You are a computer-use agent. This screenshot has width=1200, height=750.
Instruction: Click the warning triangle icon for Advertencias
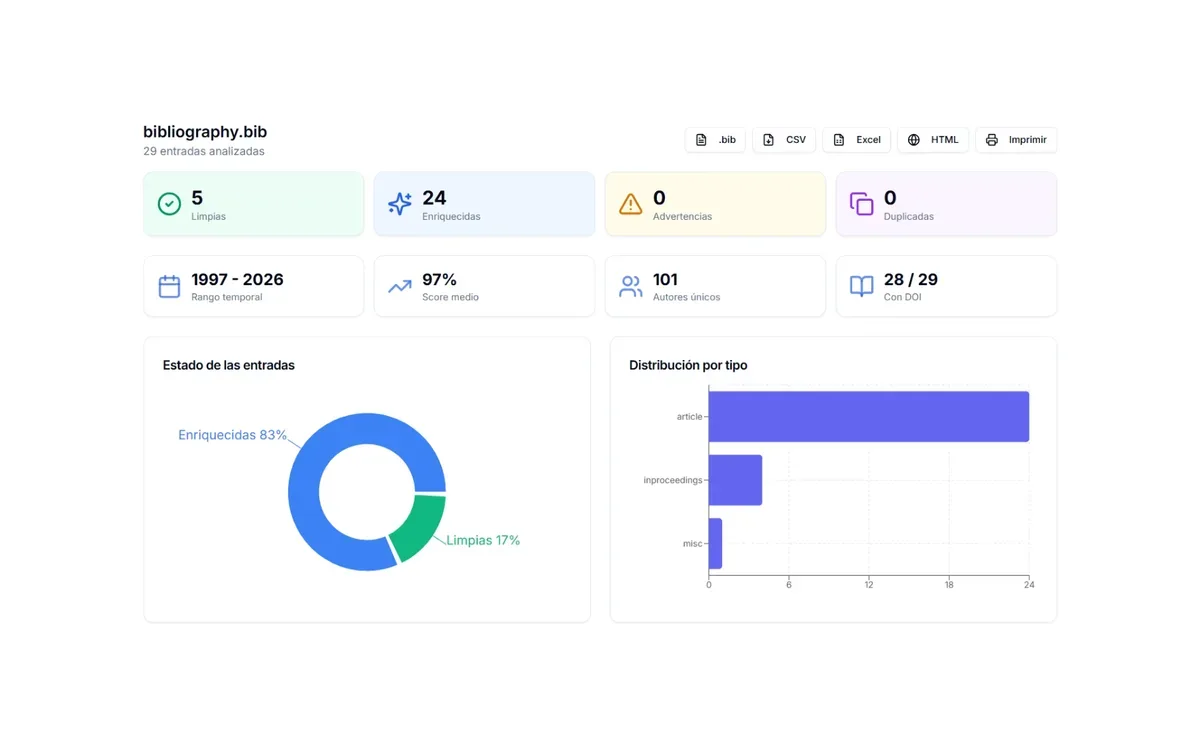[x=631, y=204]
